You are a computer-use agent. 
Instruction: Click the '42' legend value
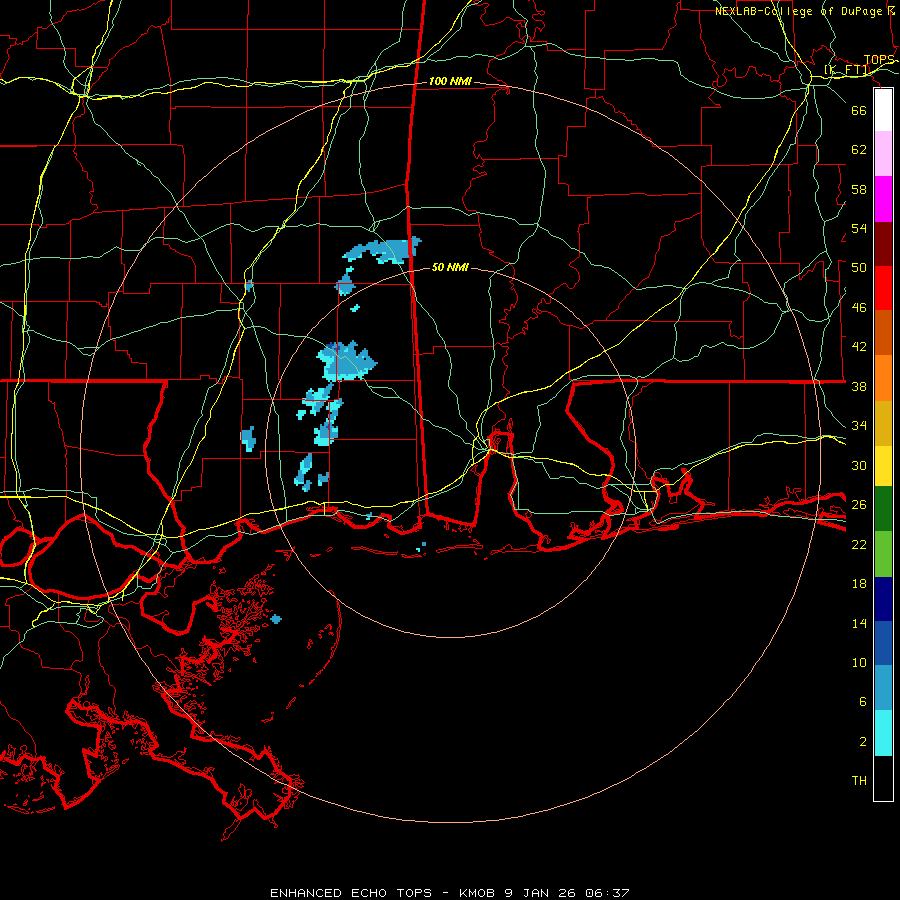(x=859, y=346)
